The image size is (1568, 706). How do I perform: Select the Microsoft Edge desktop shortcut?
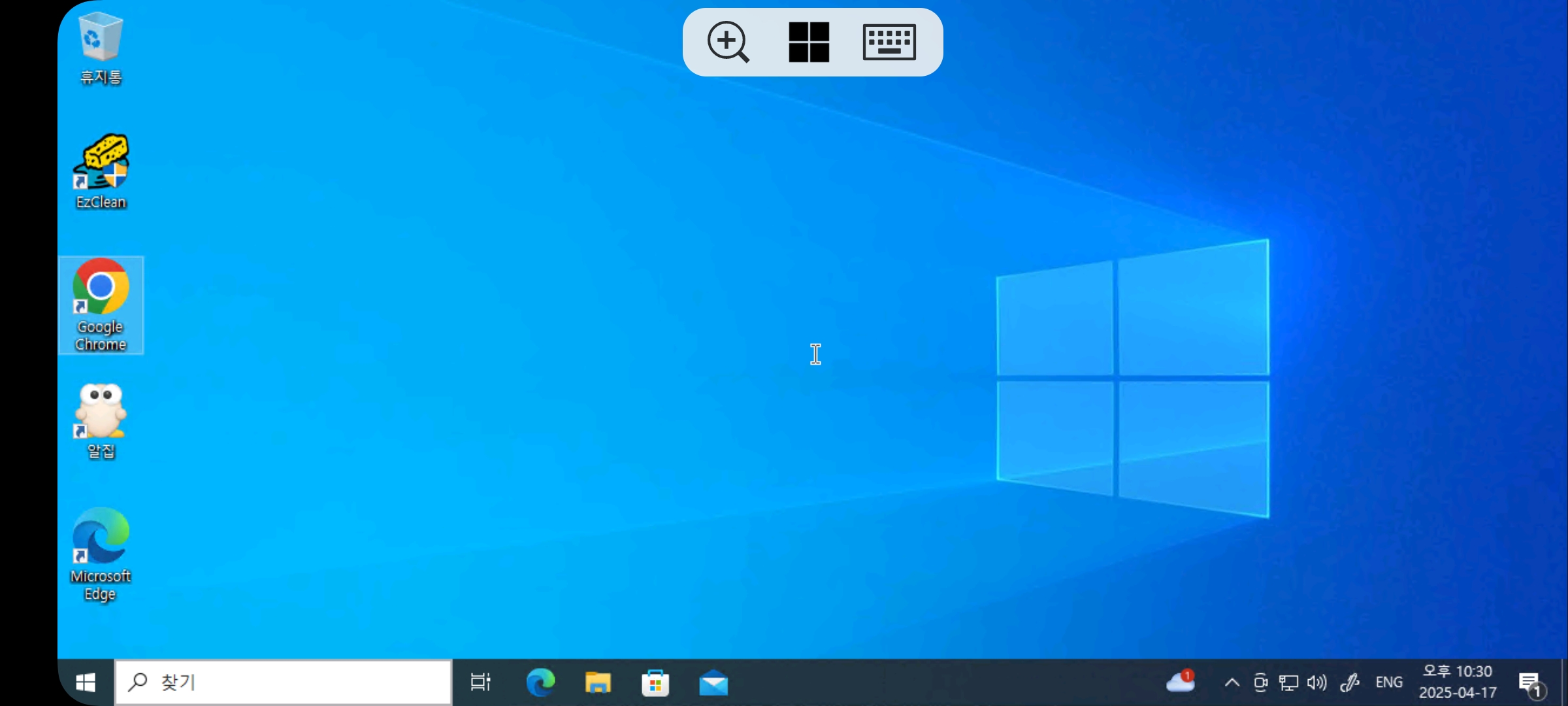tap(101, 553)
